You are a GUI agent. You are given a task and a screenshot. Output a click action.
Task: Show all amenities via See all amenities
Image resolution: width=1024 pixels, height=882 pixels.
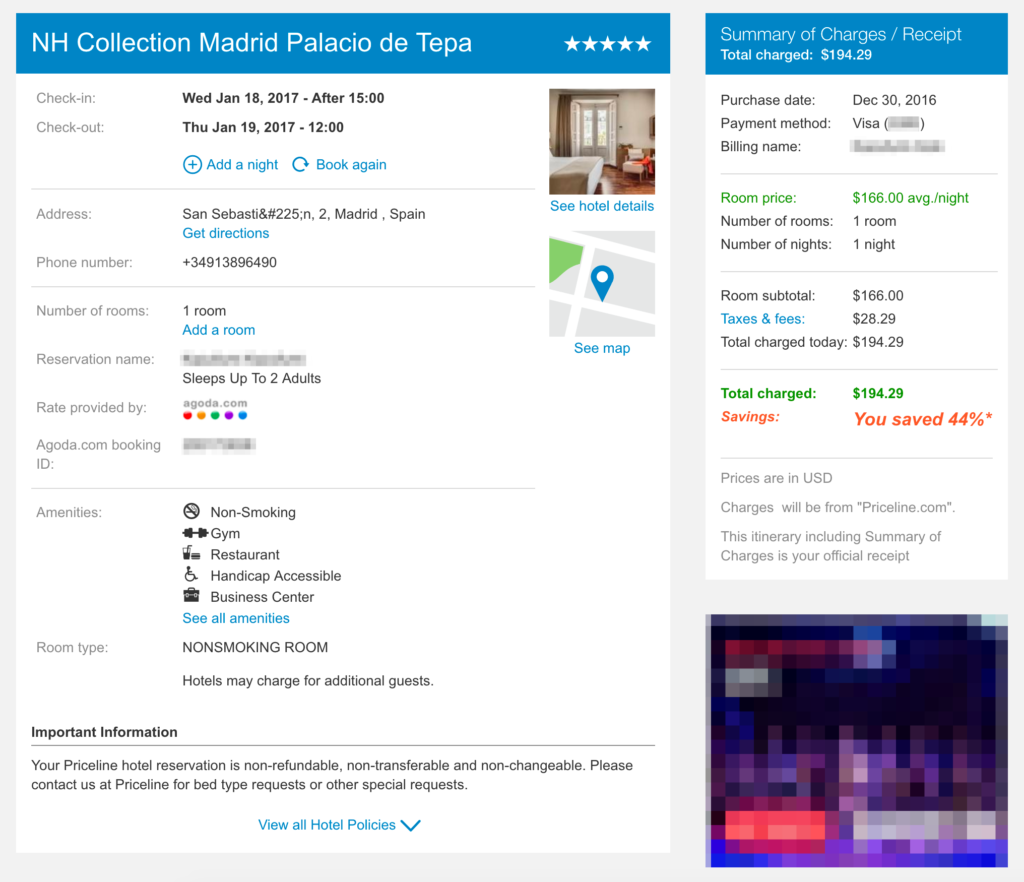(x=236, y=618)
